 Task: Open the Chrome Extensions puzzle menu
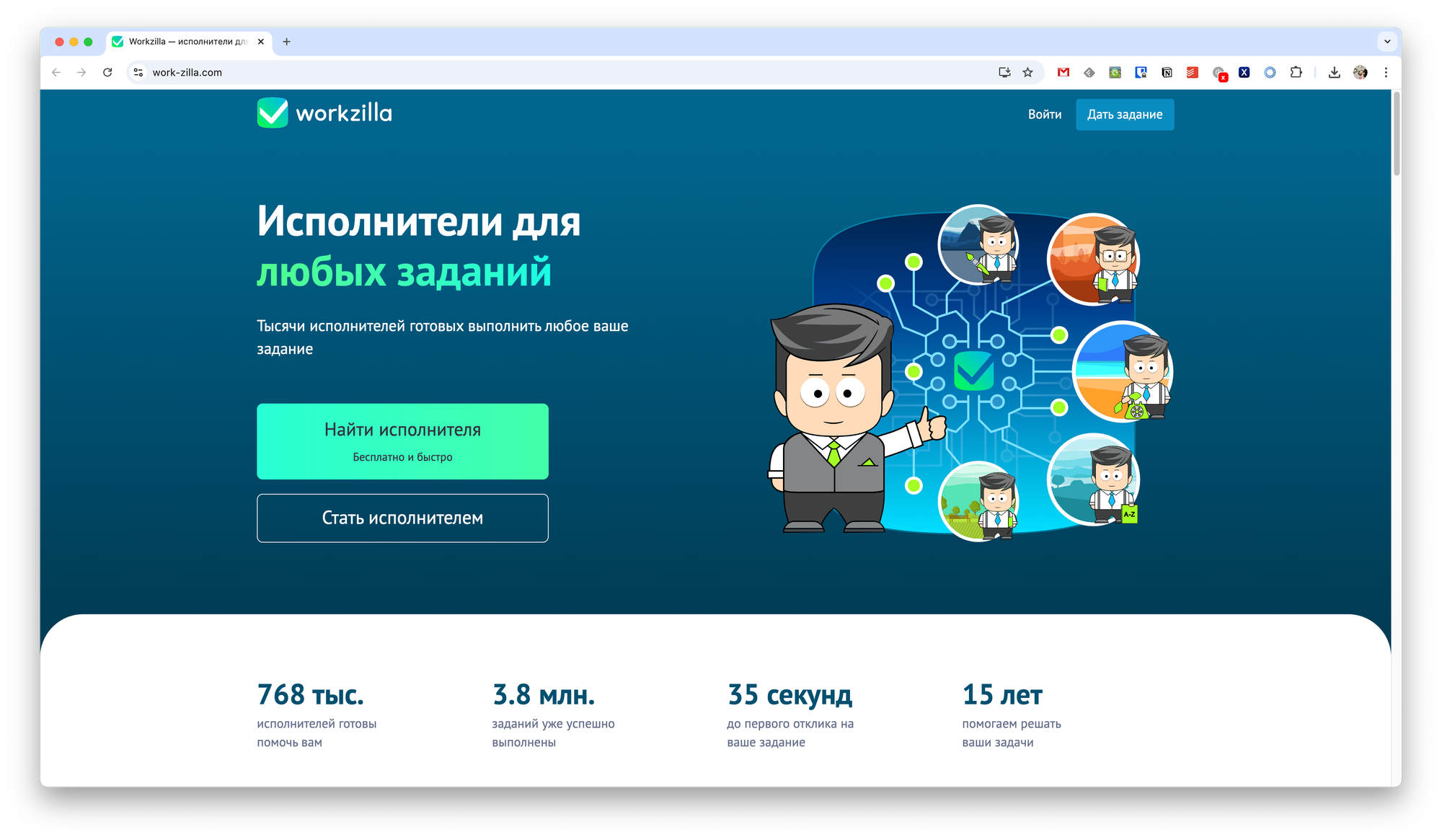pos(1296,72)
